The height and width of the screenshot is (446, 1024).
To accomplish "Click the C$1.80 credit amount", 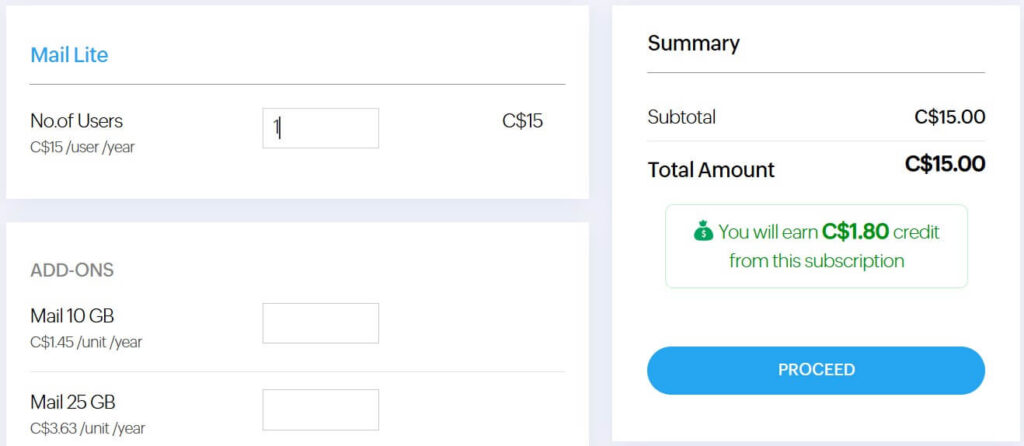I will (x=855, y=232).
